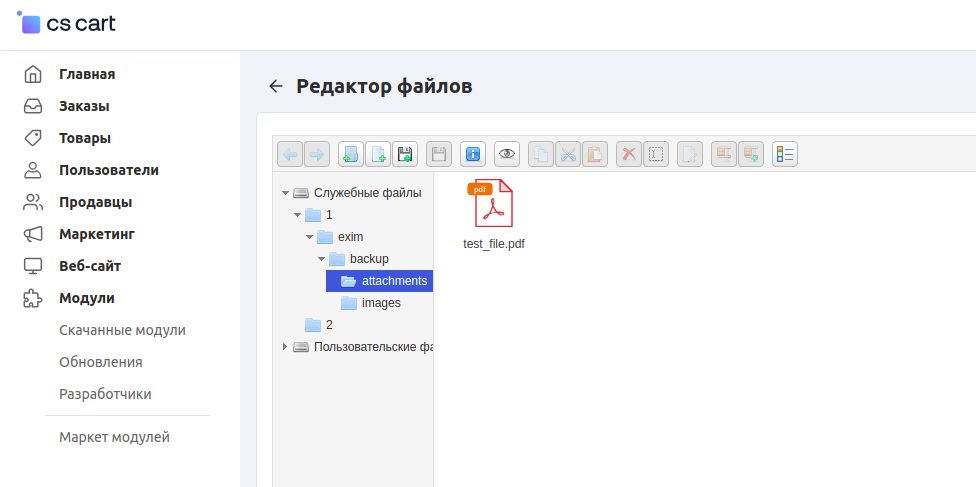
Task: Click the extract archive icon
Action: 724,154
